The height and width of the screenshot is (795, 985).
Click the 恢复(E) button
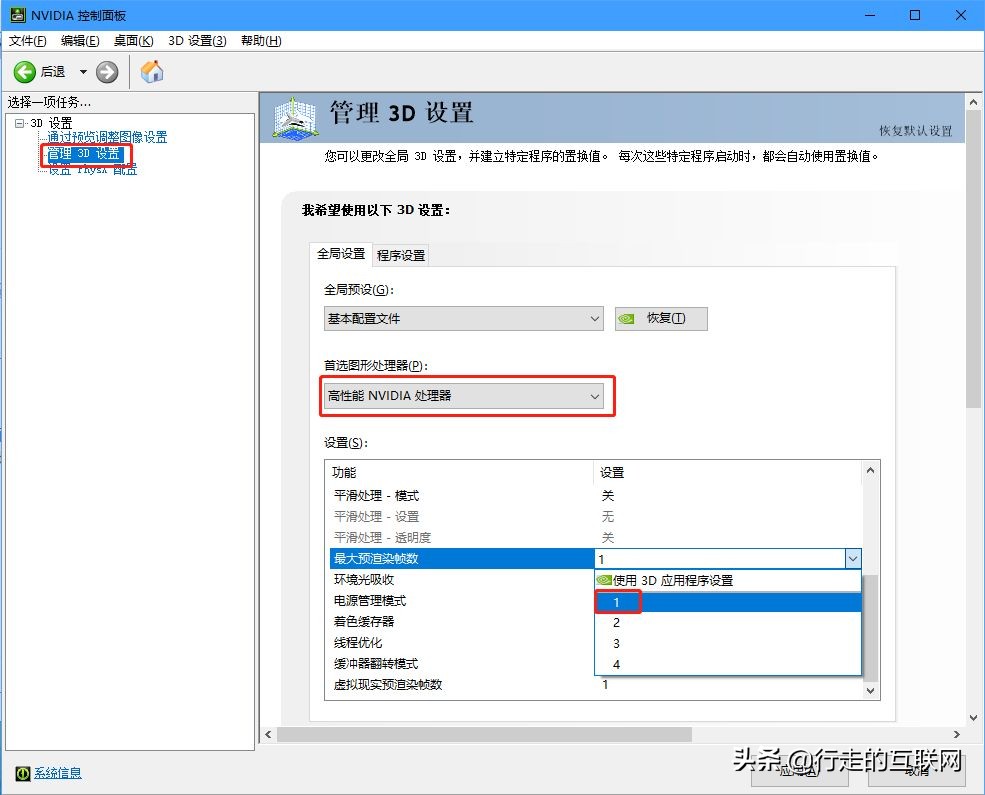(x=661, y=318)
